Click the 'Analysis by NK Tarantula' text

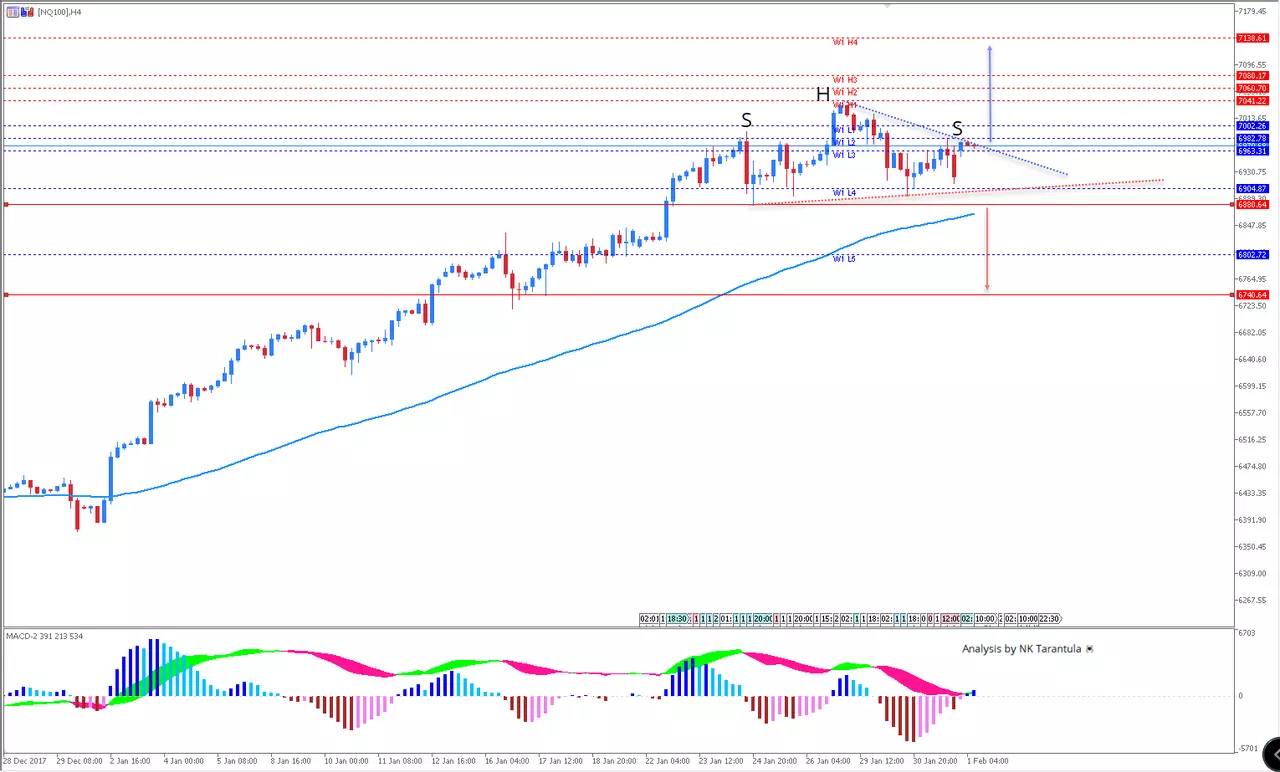[1021, 649]
